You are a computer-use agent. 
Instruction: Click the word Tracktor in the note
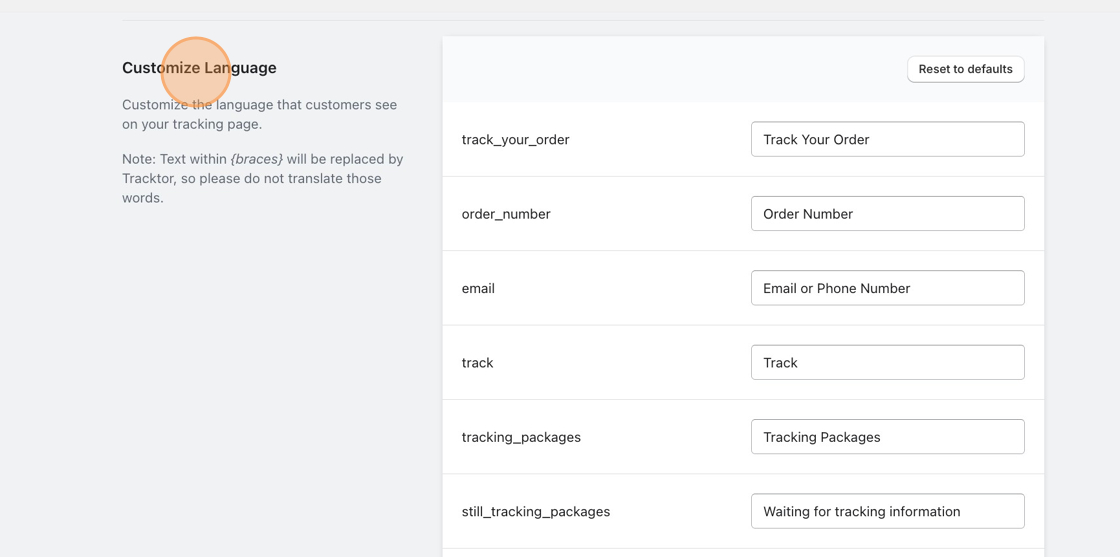click(145, 179)
